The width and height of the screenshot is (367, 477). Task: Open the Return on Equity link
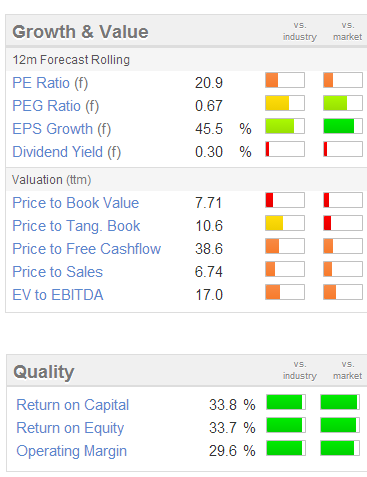click(x=70, y=428)
